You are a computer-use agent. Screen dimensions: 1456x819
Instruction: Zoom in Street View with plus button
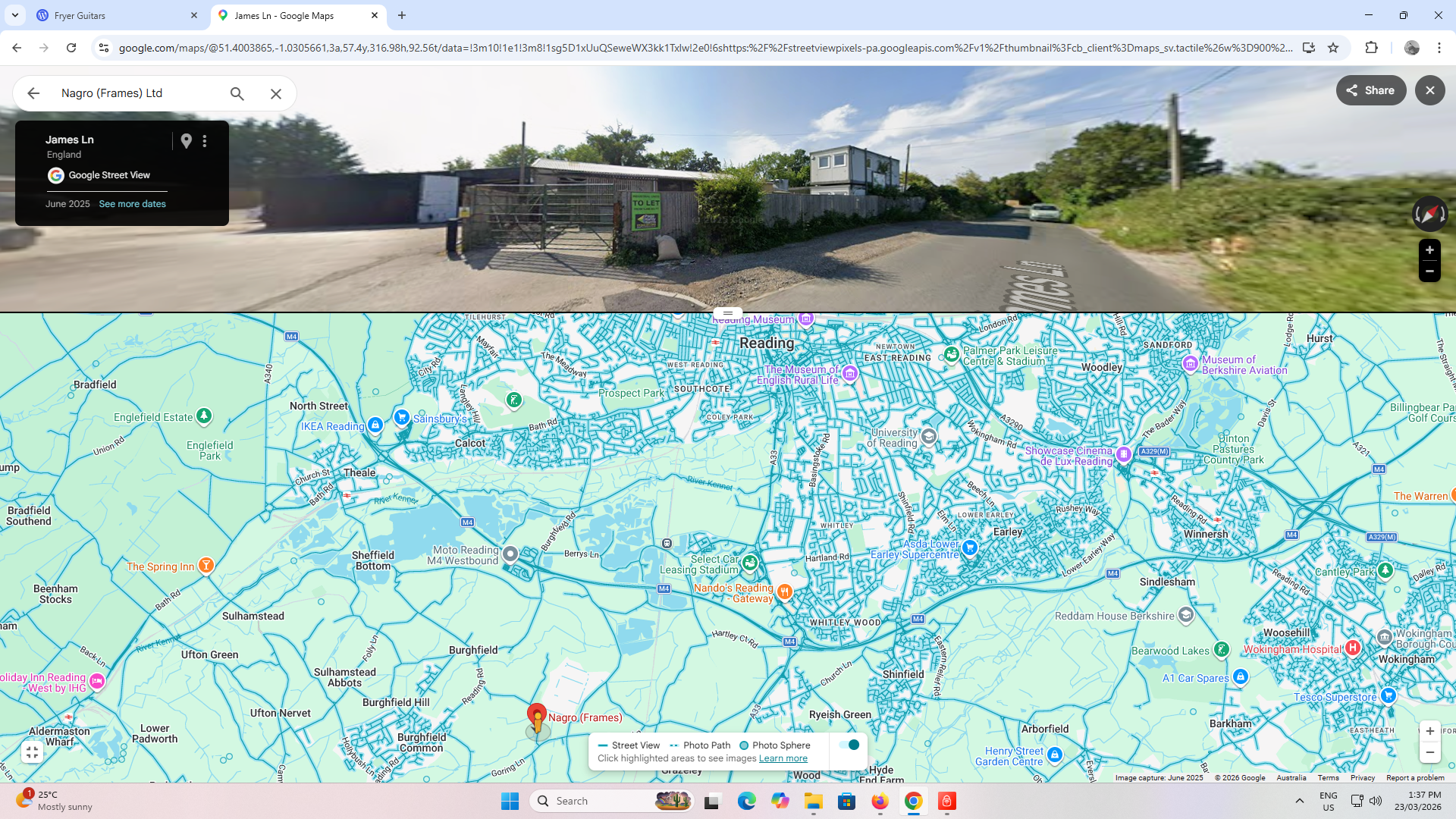click(x=1429, y=250)
